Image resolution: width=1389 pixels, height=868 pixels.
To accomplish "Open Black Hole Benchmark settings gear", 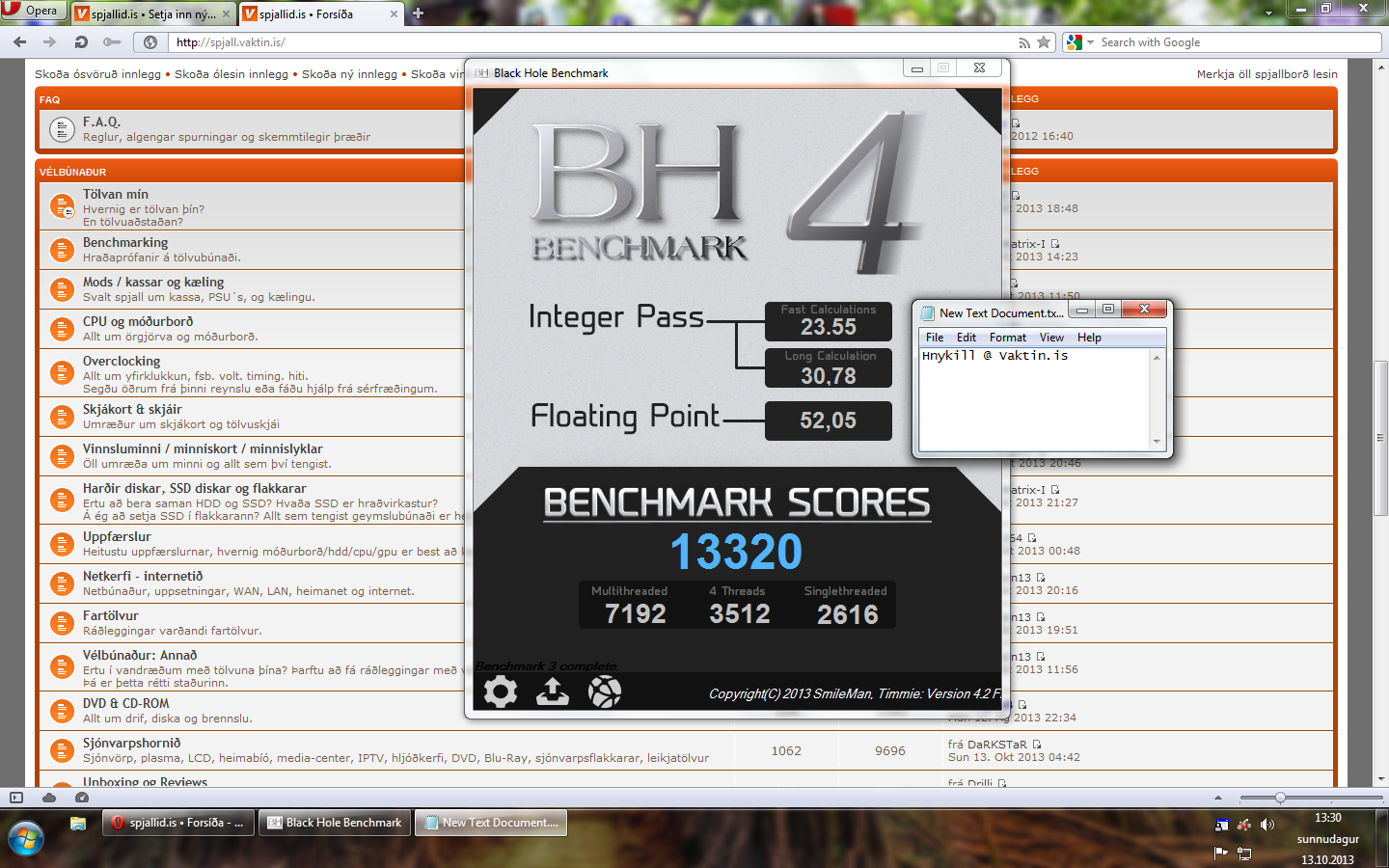I will pos(500,692).
